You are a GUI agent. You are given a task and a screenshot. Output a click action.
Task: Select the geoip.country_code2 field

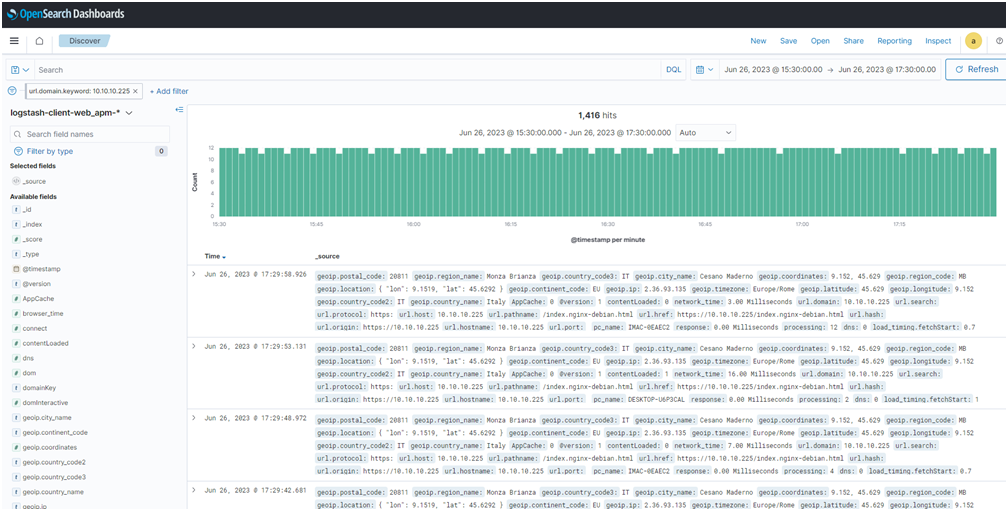pyautogui.click(x=53, y=462)
